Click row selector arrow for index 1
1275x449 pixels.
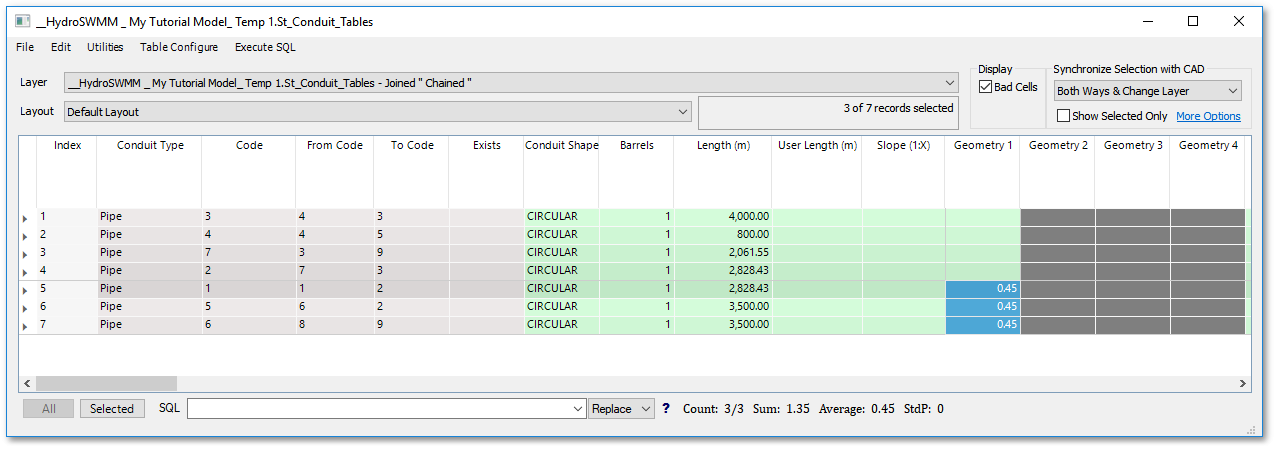coord(27,216)
